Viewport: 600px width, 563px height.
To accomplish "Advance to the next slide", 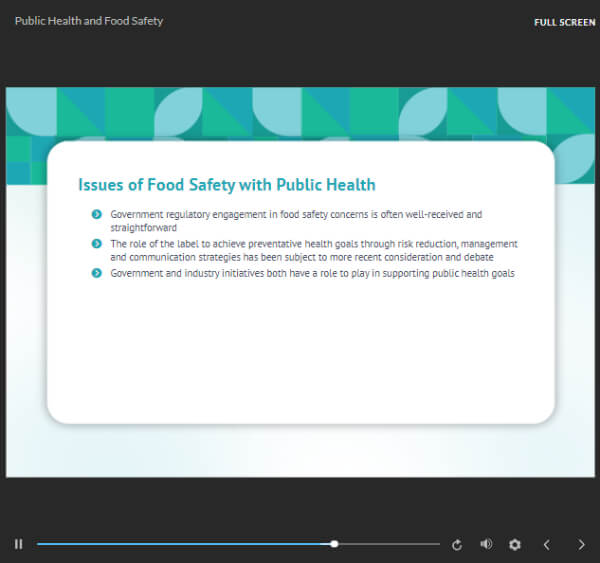I will coord(581,544).
